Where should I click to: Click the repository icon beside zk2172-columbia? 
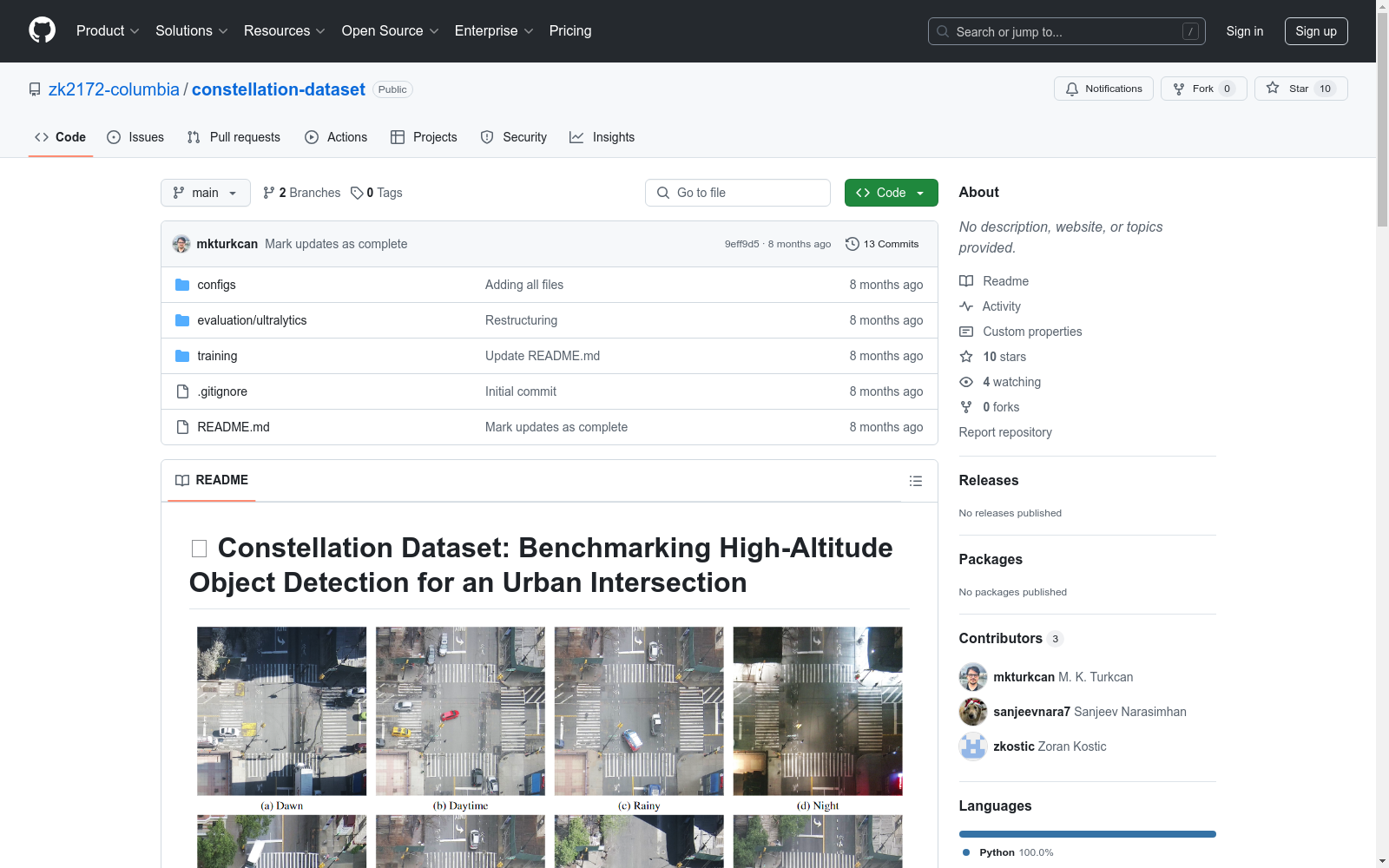coord(35,89)
